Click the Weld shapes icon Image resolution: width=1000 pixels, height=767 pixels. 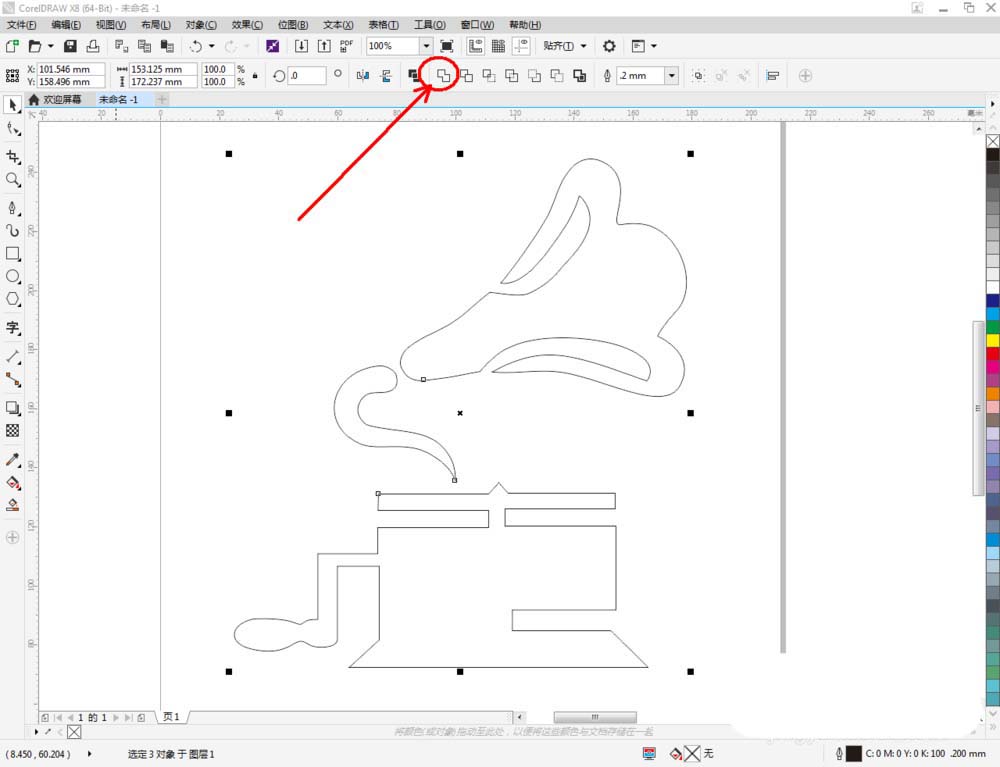click(x=443, y=75)
